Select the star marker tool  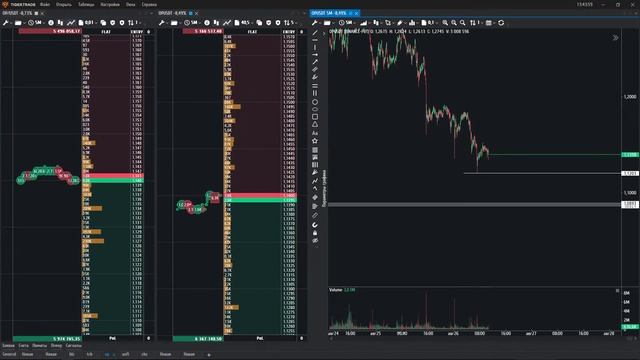(x=315, y=141)
